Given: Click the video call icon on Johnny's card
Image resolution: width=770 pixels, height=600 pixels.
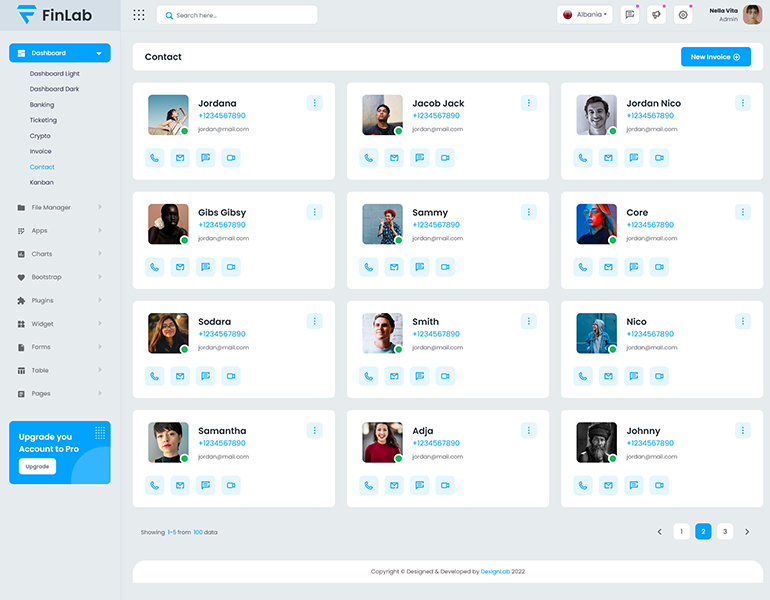Looking at the screenshot, I should pos(659,485).
